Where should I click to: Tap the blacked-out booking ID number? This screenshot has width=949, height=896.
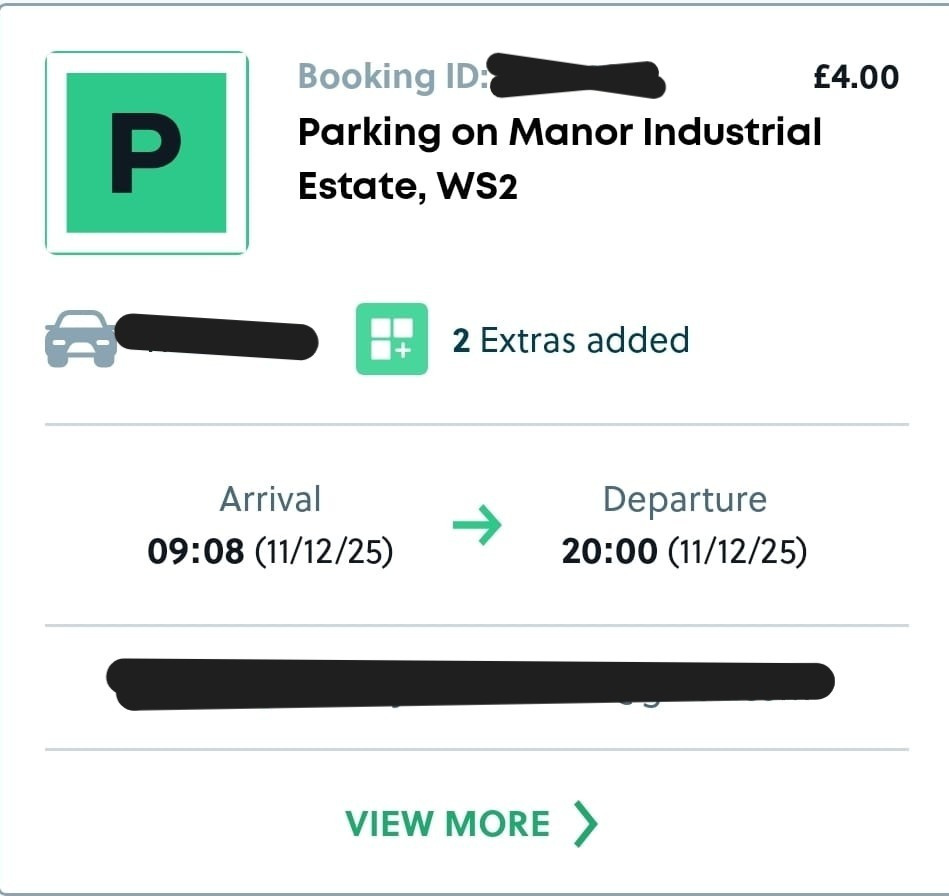point(577,78)
